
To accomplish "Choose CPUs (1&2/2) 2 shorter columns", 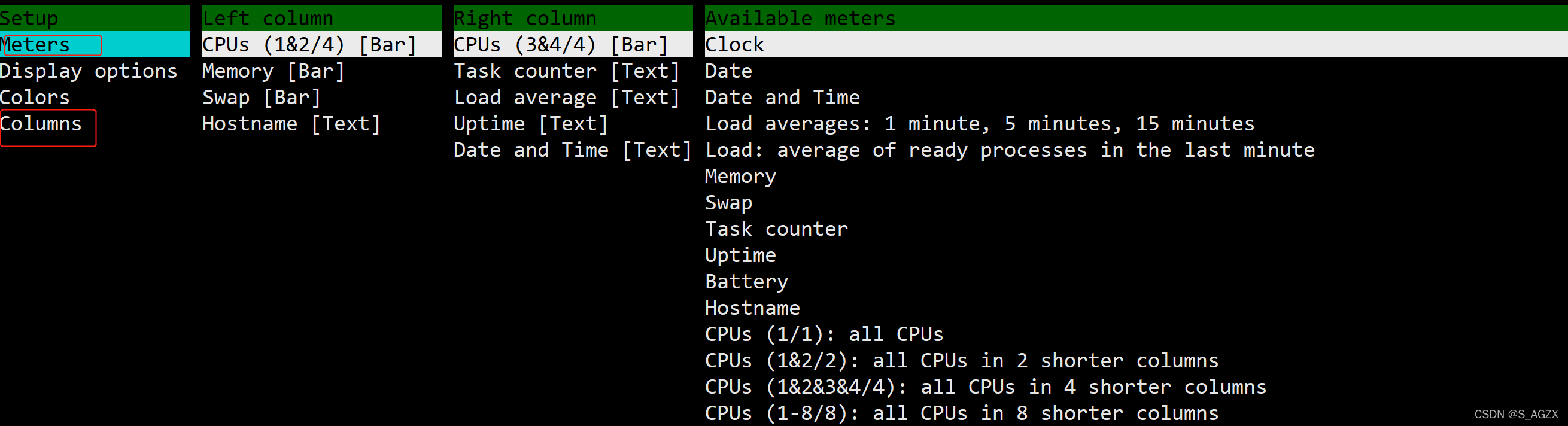I will (962, 360).
